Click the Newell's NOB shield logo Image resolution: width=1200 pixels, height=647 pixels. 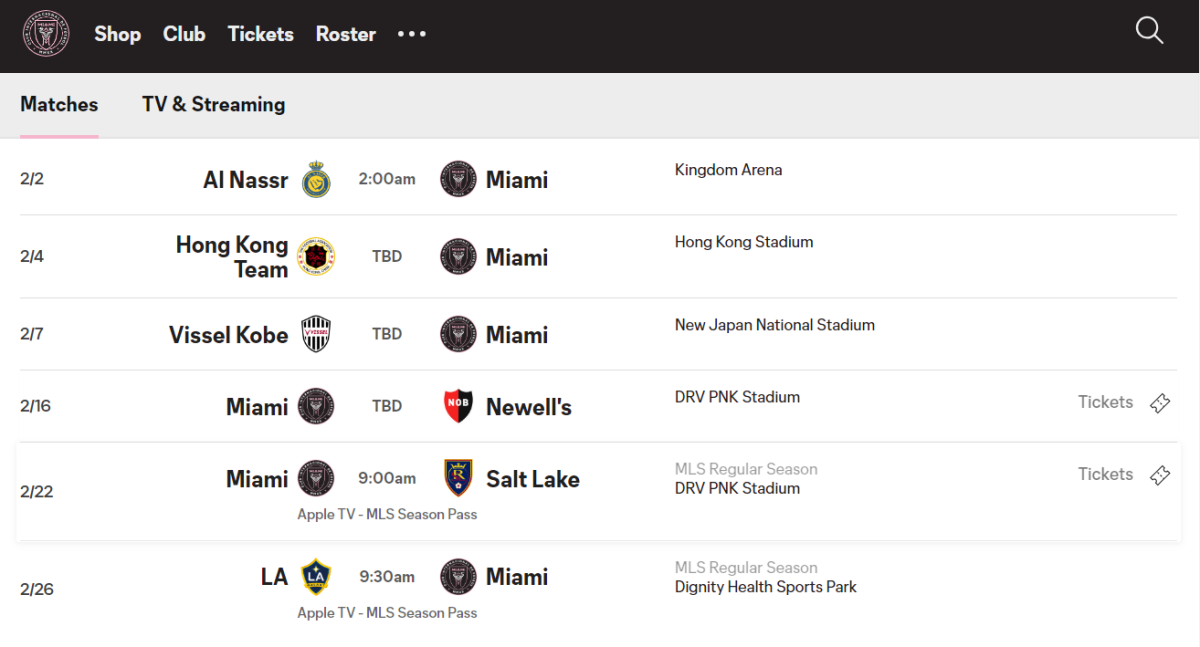(x=458, y=406)
